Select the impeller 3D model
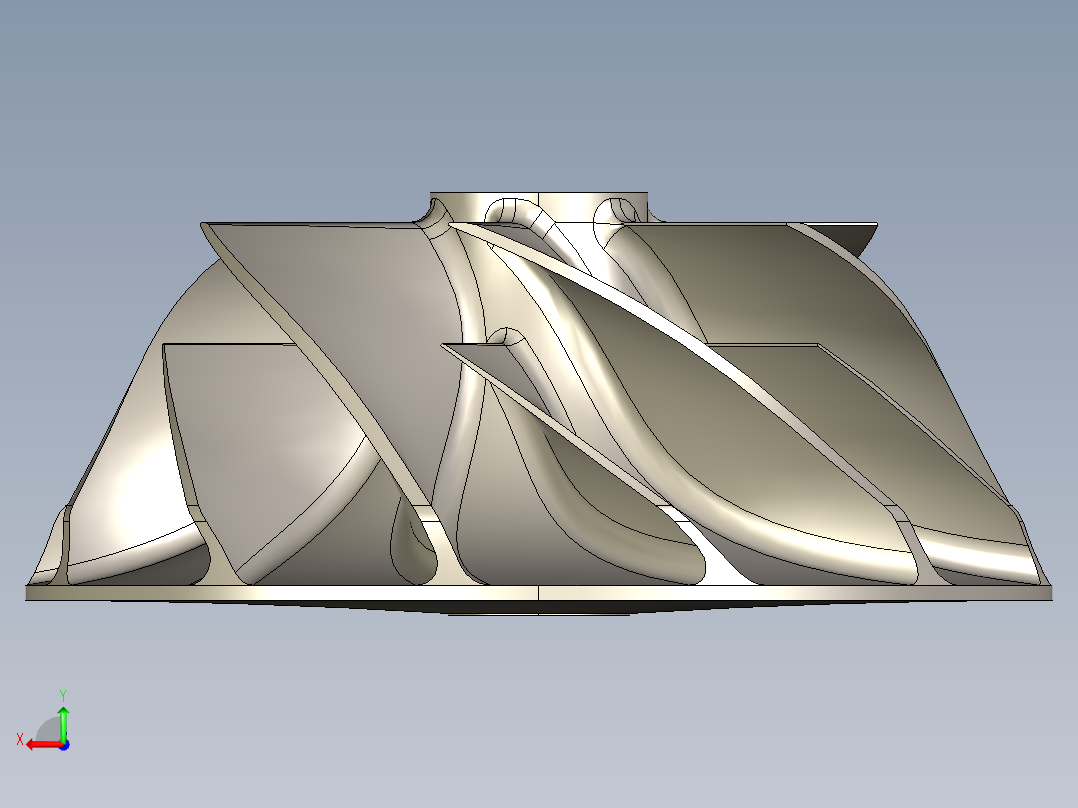Screen dimensions: 1078x808 (538, 404)
